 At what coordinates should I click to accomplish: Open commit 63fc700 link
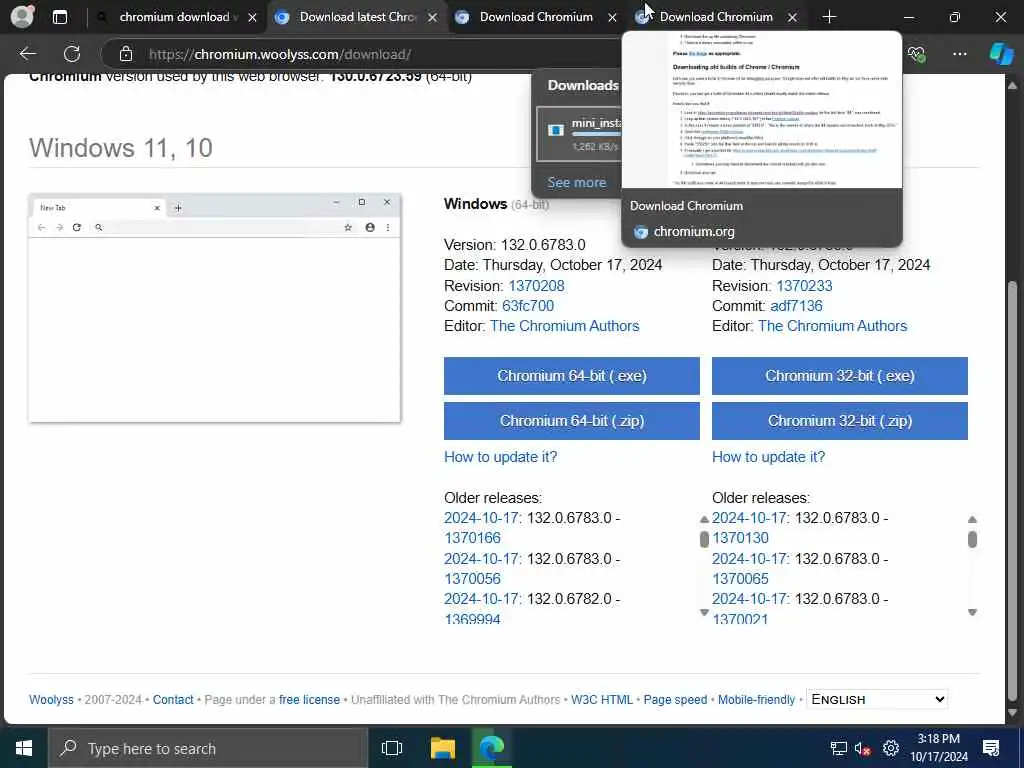coord(528,306)
